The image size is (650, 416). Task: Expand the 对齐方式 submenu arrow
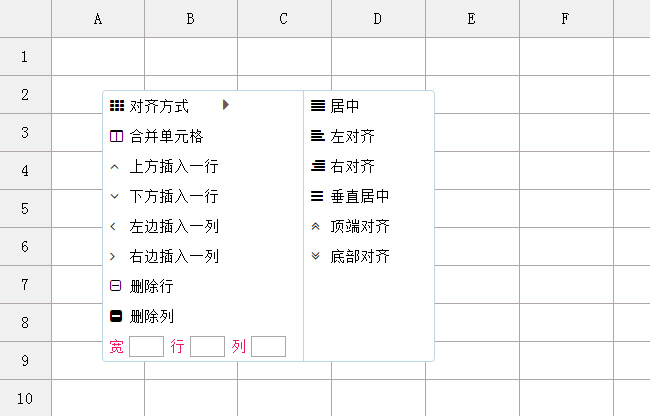pyautogui.click(x=226, y=105)
